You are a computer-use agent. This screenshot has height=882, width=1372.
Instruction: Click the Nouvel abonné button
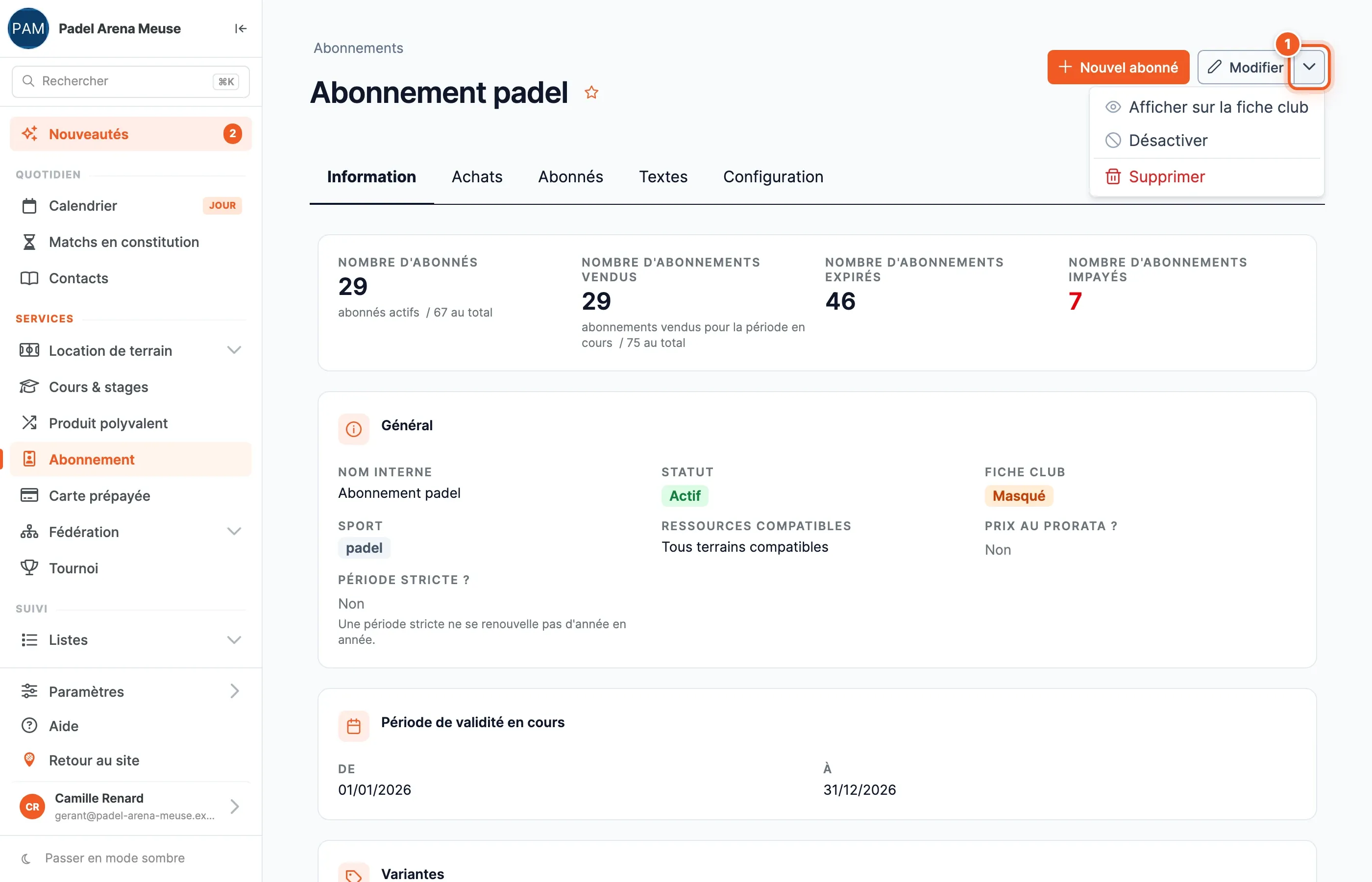coord(1118,67)
